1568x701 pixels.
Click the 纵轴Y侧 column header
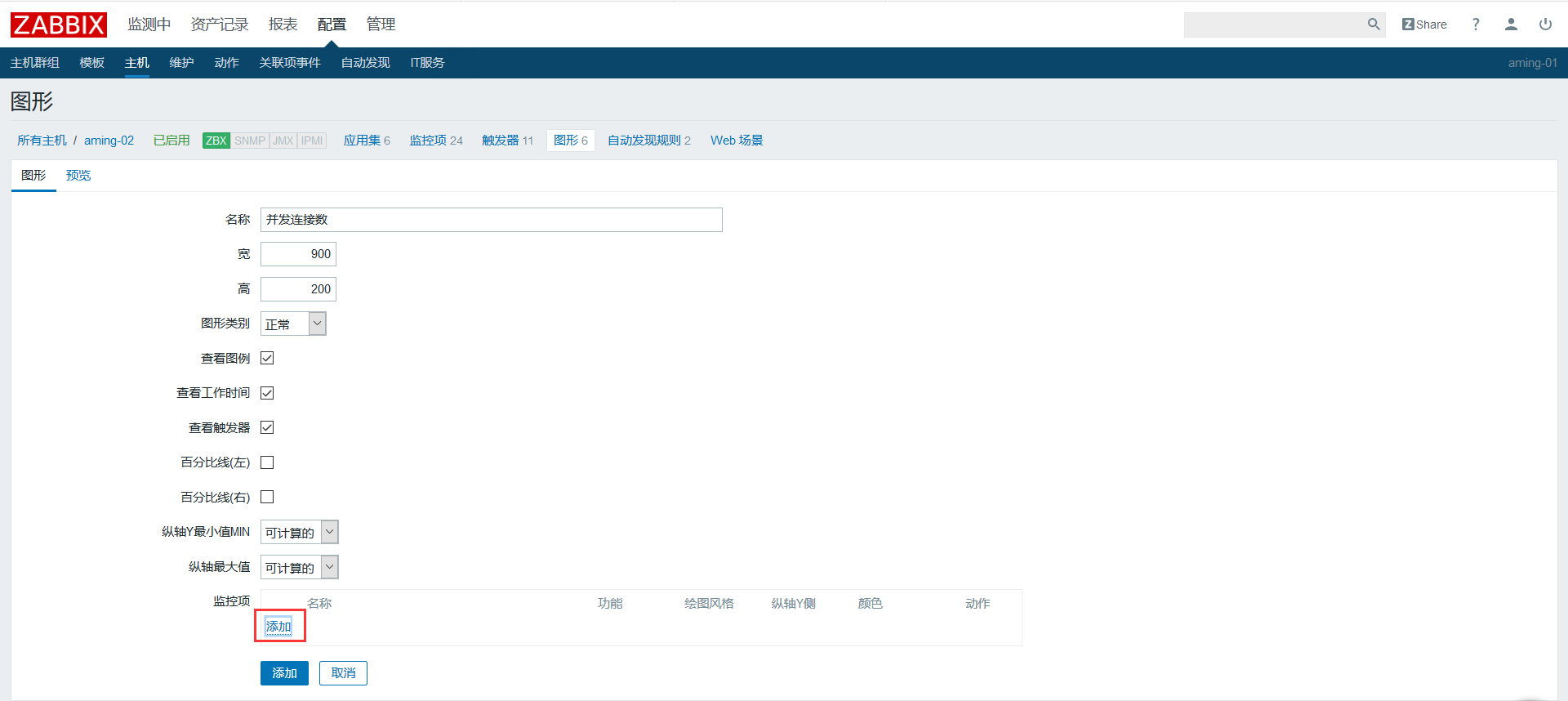794,603
